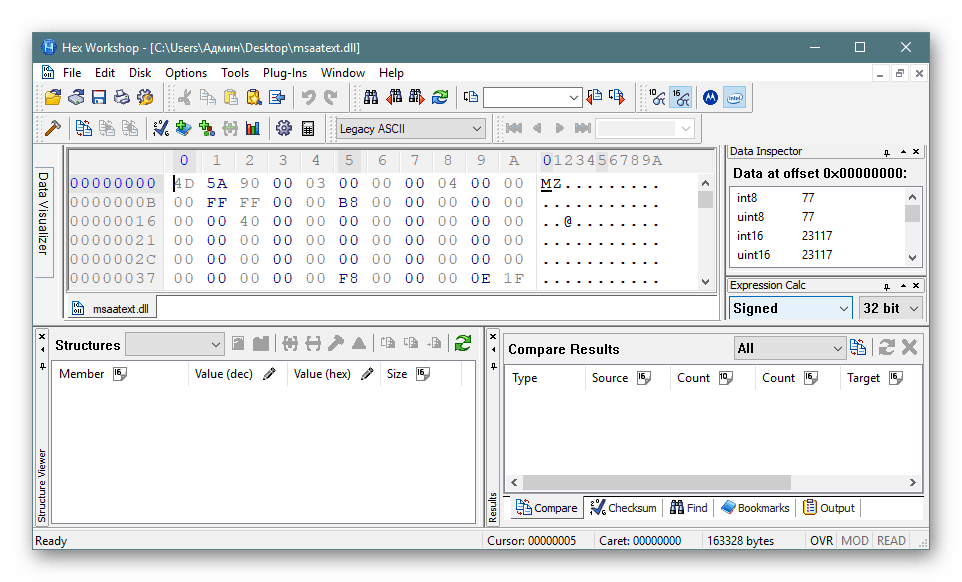Click the hammer tool icon
This screenshot has width=962, height=582.
click(x=53, y=128)
